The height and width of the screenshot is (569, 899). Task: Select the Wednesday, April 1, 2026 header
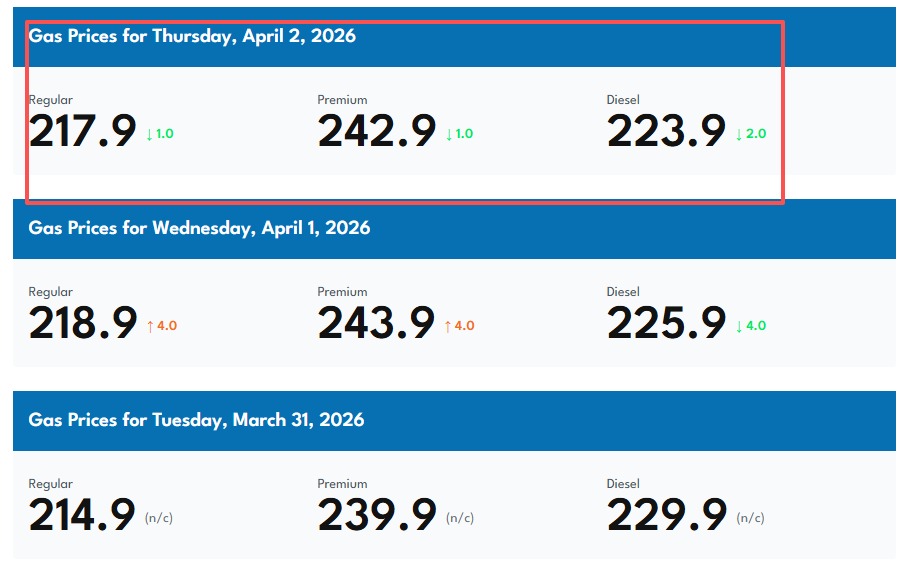(x=199, y=229)
